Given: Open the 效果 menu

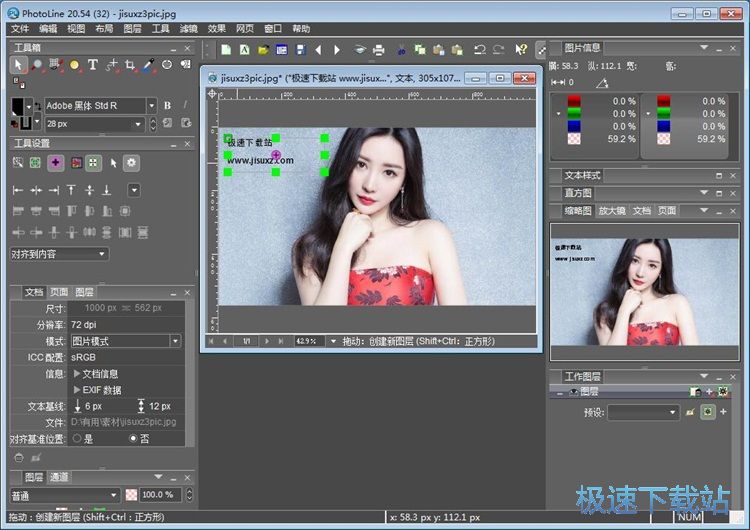Looking at the screenshot, I should [216, 29].
